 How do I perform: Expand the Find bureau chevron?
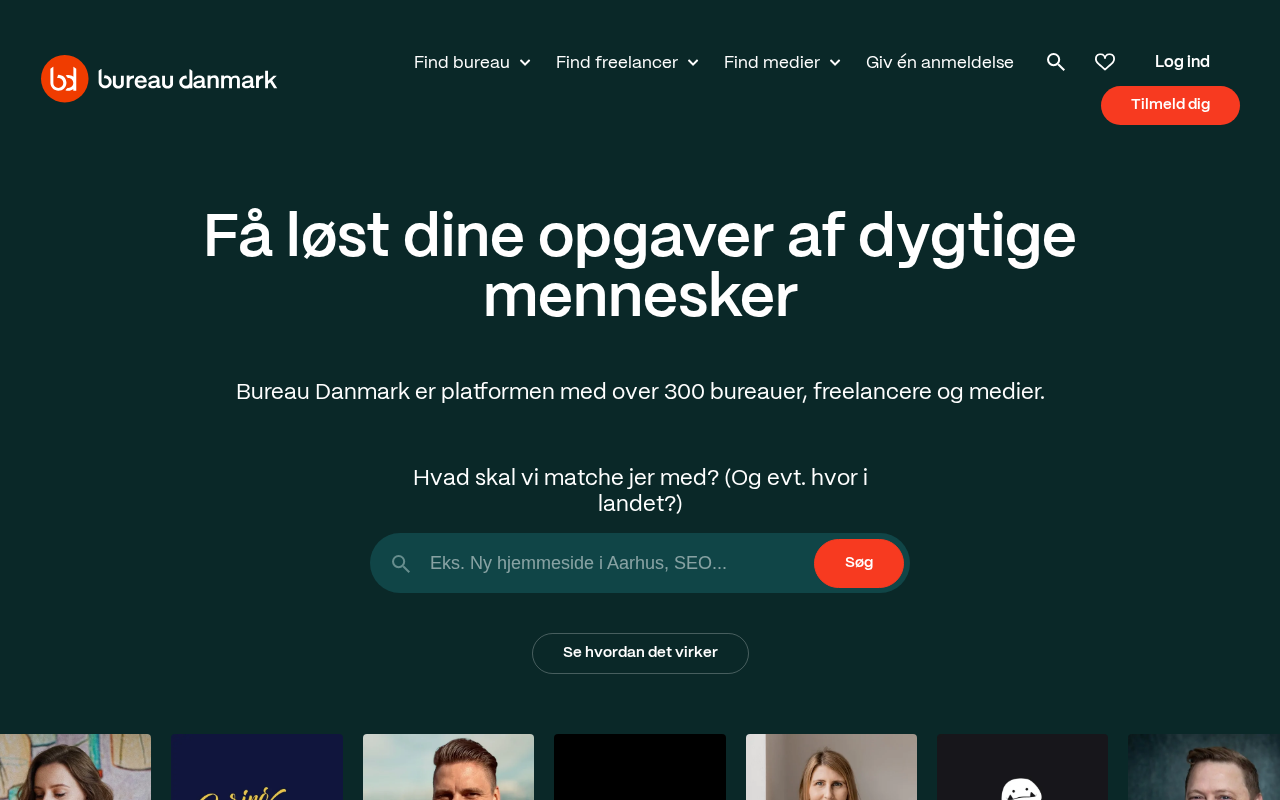pyautogui.click(x=525, y=63)
